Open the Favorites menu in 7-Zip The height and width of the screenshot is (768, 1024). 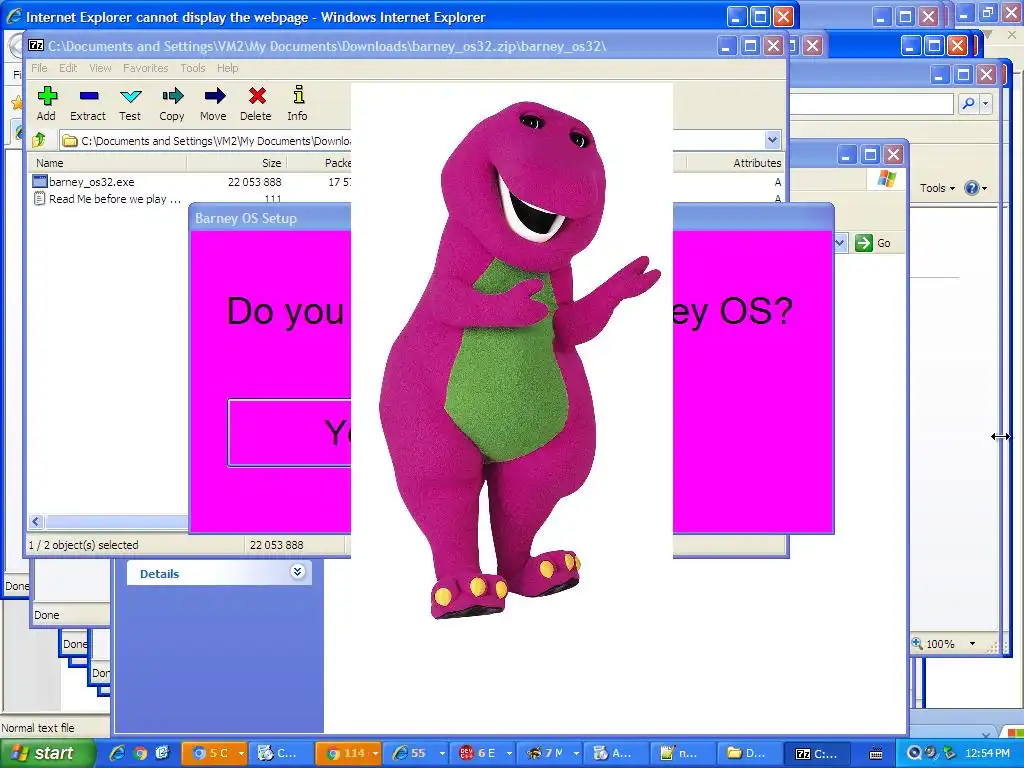[146, 68]
